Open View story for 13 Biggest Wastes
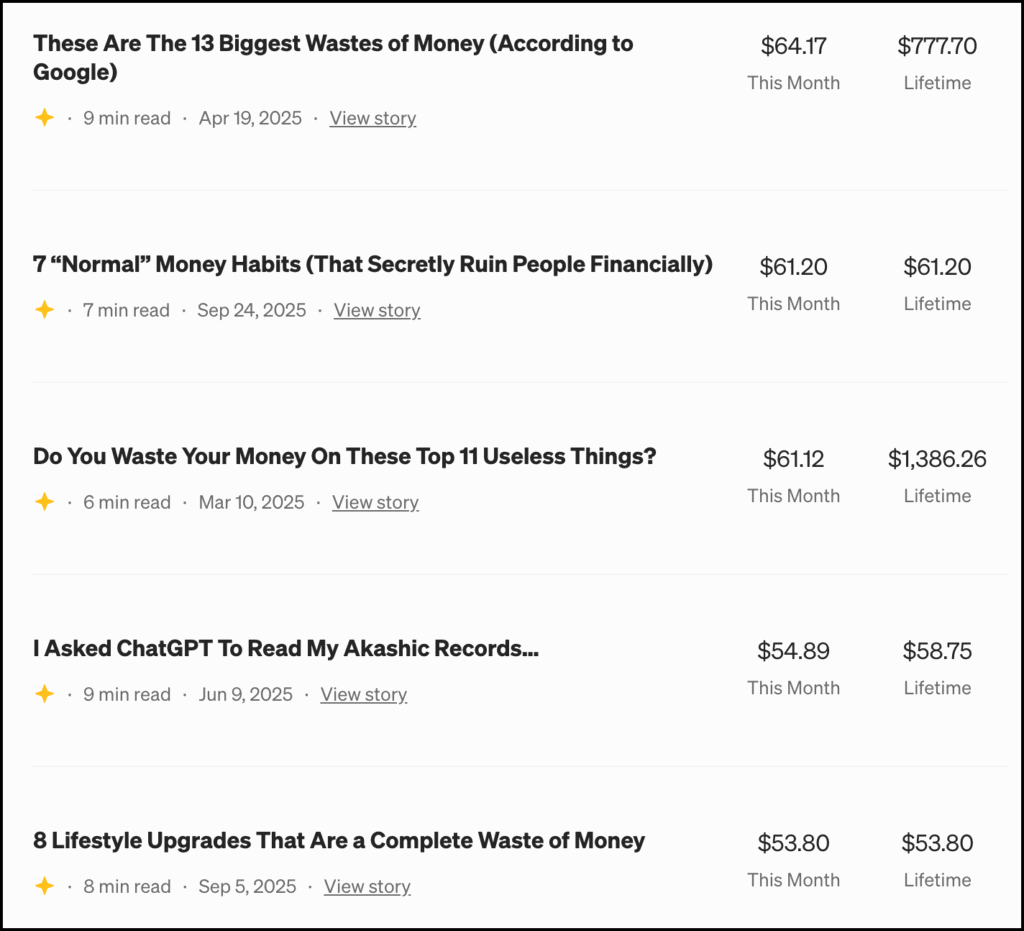 (373, 118)
